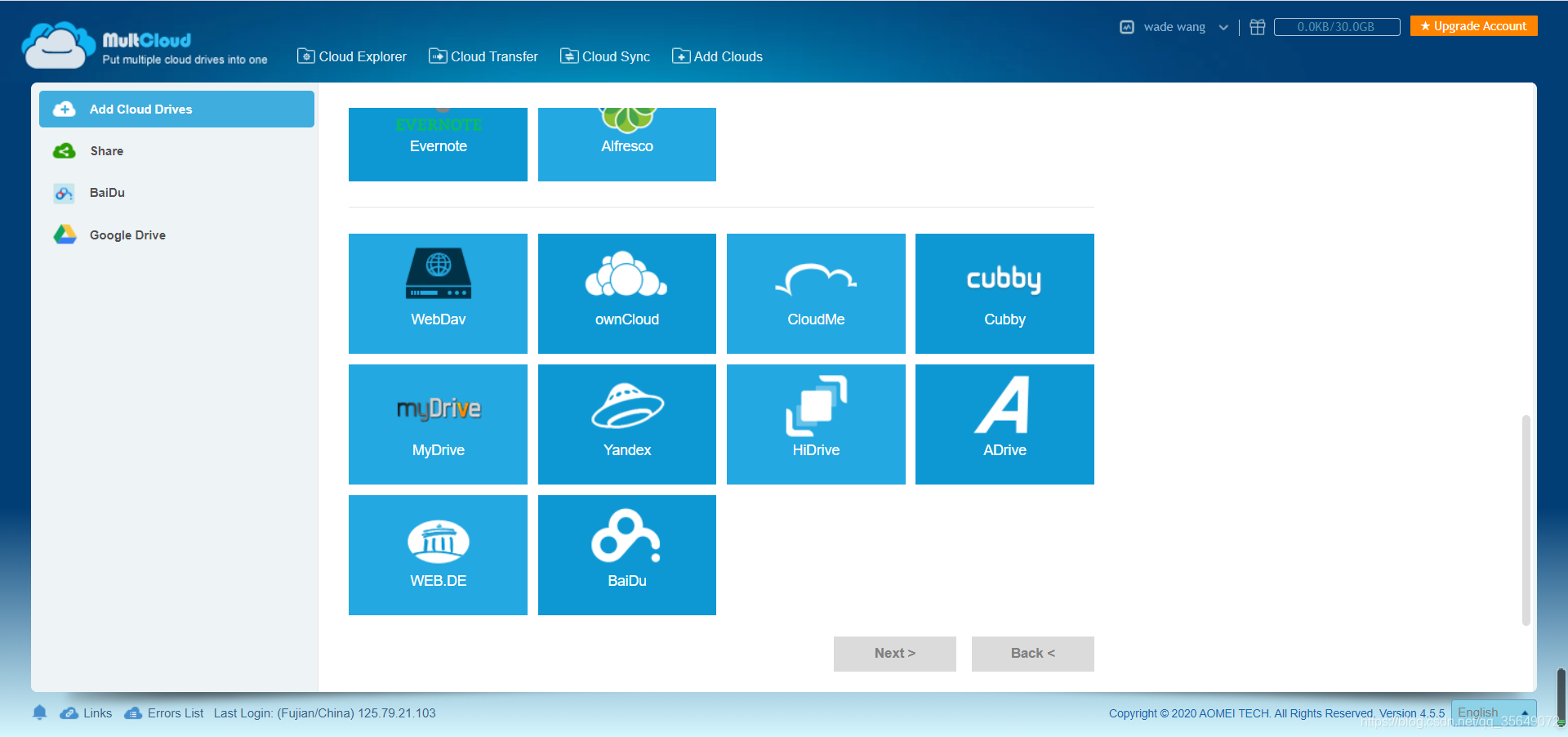Image resolution: width=1568 pixels, height=737 pixels.
Task: Click the cloud list vertical scrollbar
Action: tap(1526, 520)
